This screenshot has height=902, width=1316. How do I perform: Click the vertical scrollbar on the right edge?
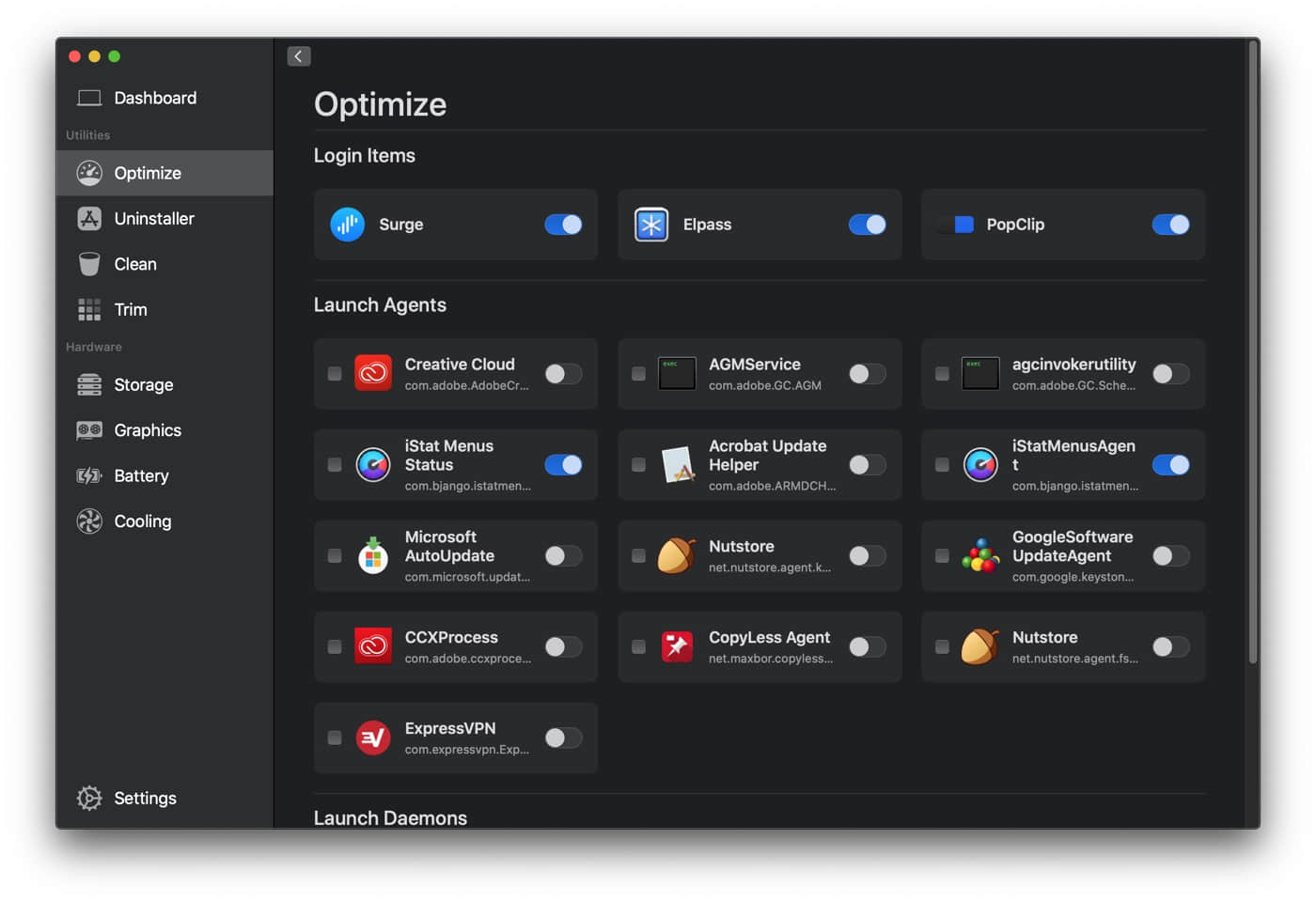pyautogui.click(x=1253, y=352)
